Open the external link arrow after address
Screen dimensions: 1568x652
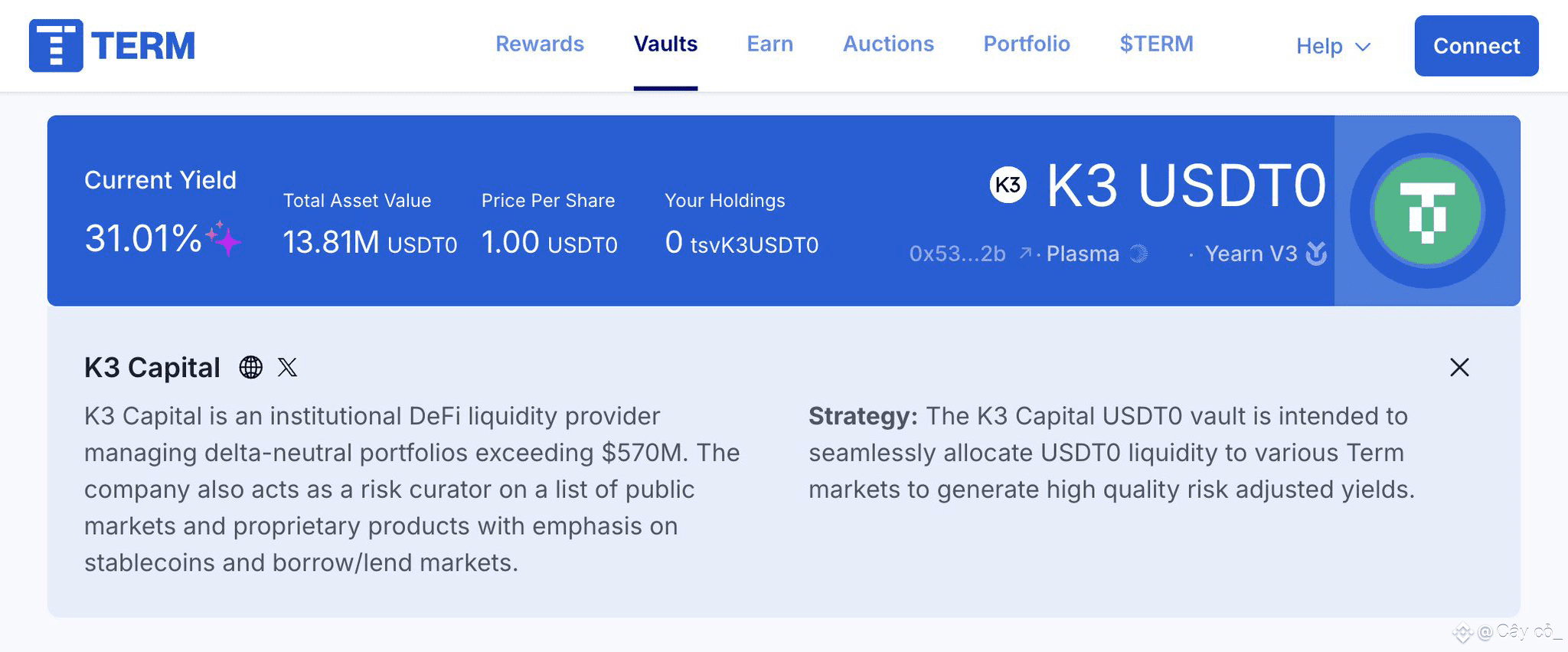coord(1025,253)
